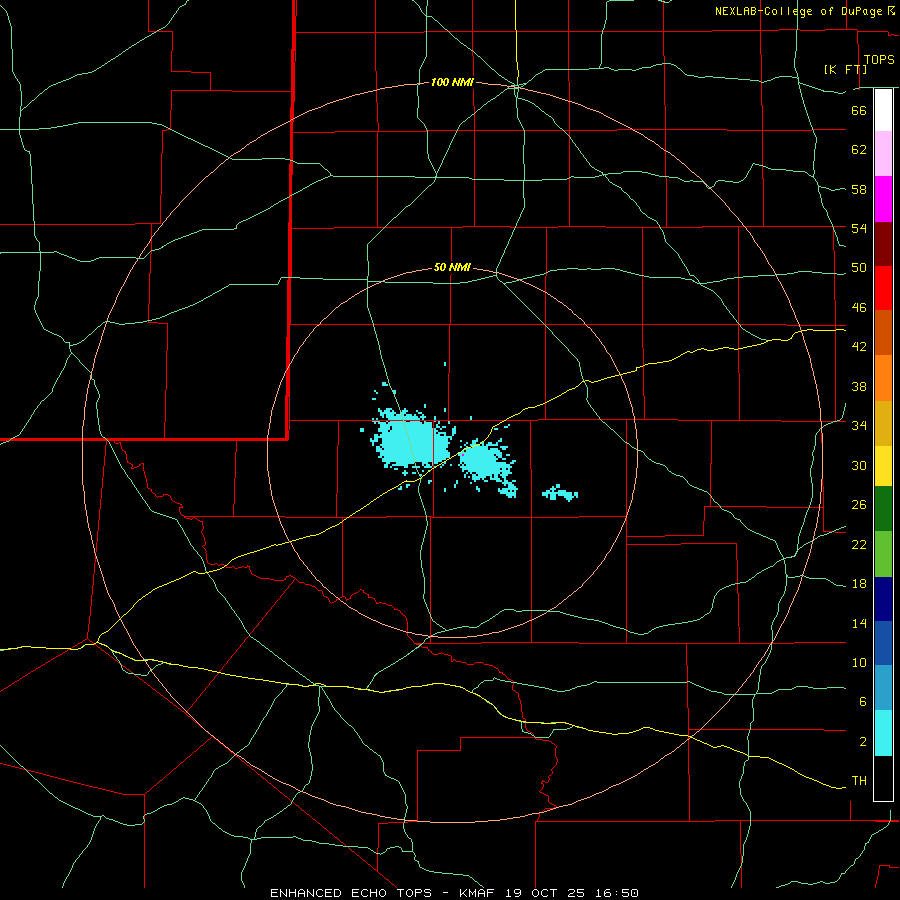Select the 42 legend value
Image resolution: width=900 pixels, height=900 pixels.
coord(859,347)
